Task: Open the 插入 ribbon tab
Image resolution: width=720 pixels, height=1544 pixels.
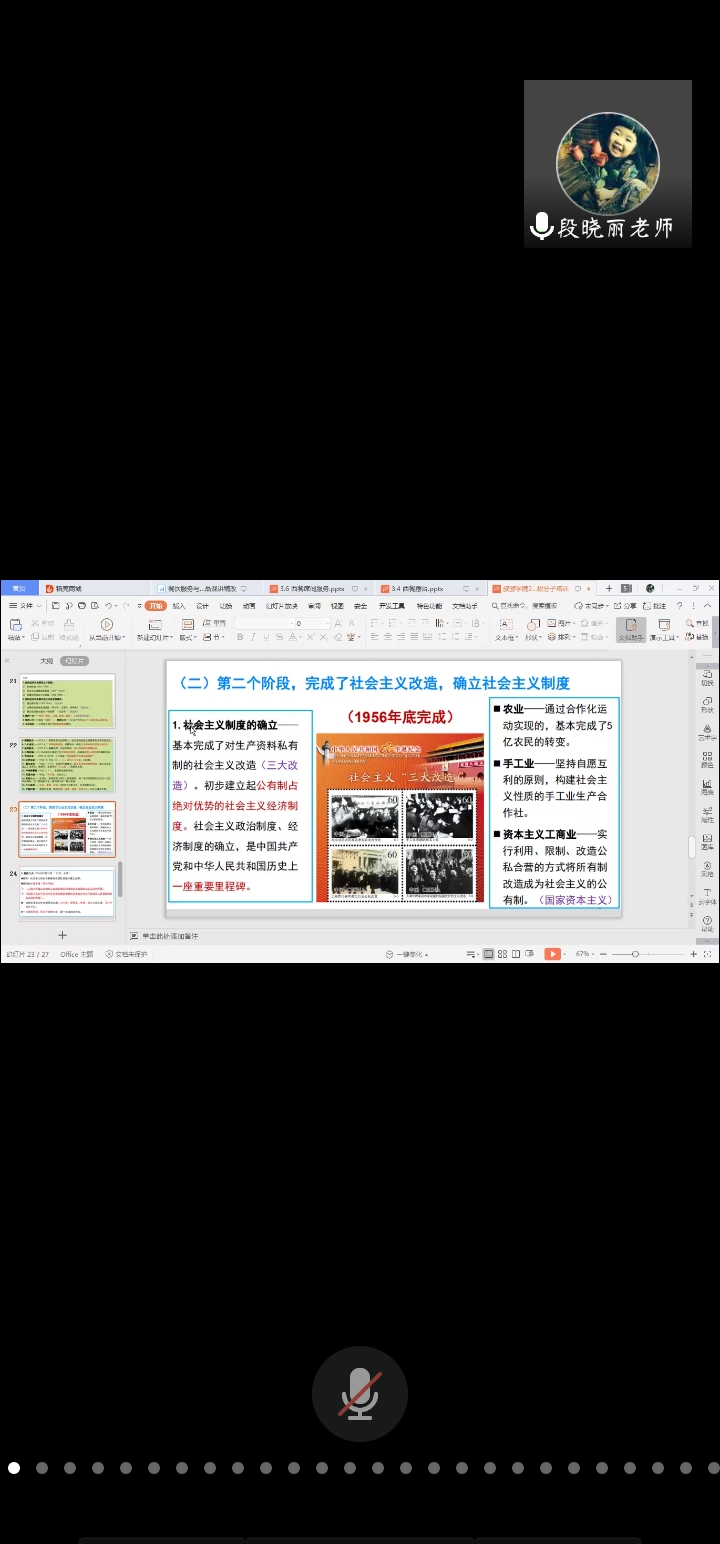Action: [179, 606]
